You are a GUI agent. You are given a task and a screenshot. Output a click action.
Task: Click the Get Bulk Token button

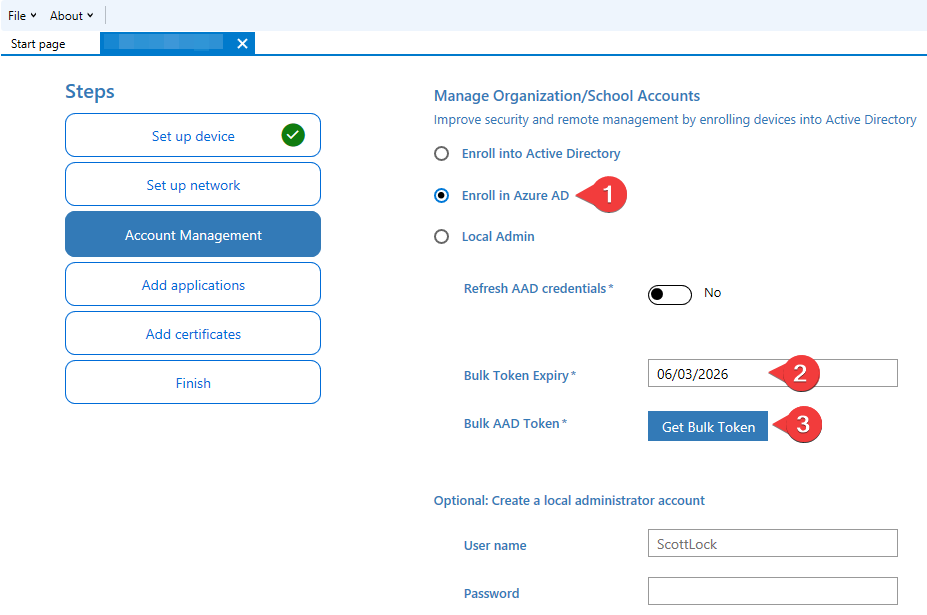[707, 426]
